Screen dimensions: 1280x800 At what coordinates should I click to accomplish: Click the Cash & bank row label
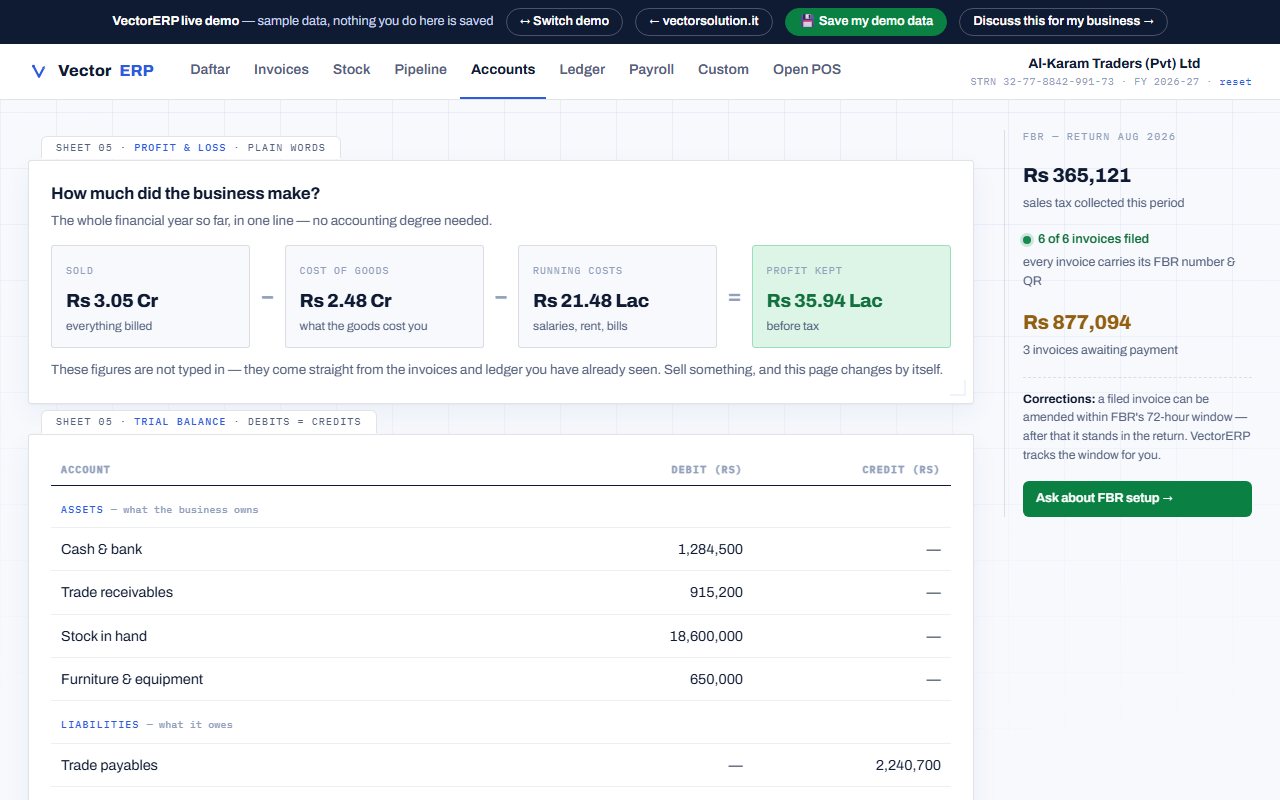click(102, 549)
